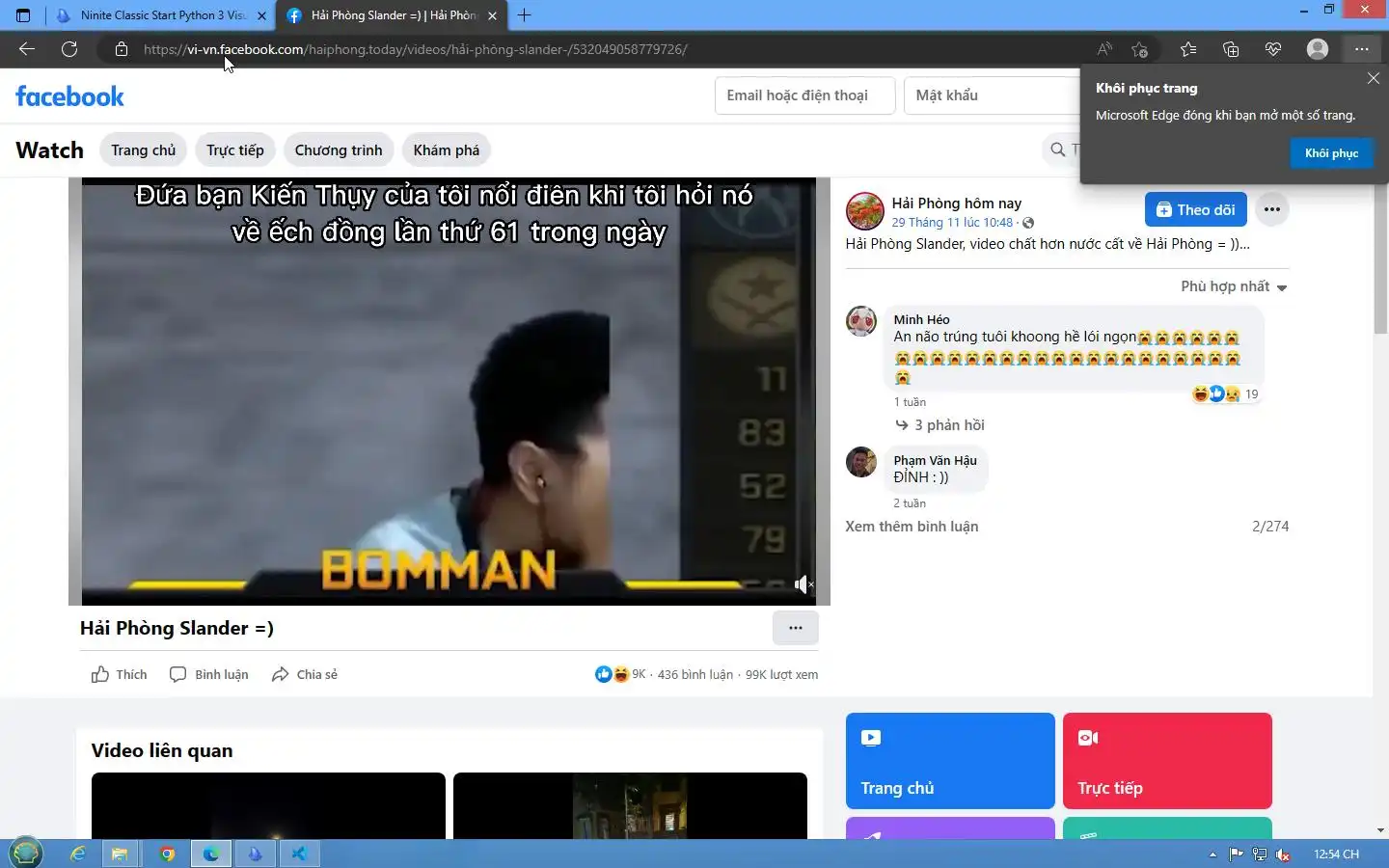Click Bình luận under the video
Screen dimensions: 1389x868
[208, 674]
